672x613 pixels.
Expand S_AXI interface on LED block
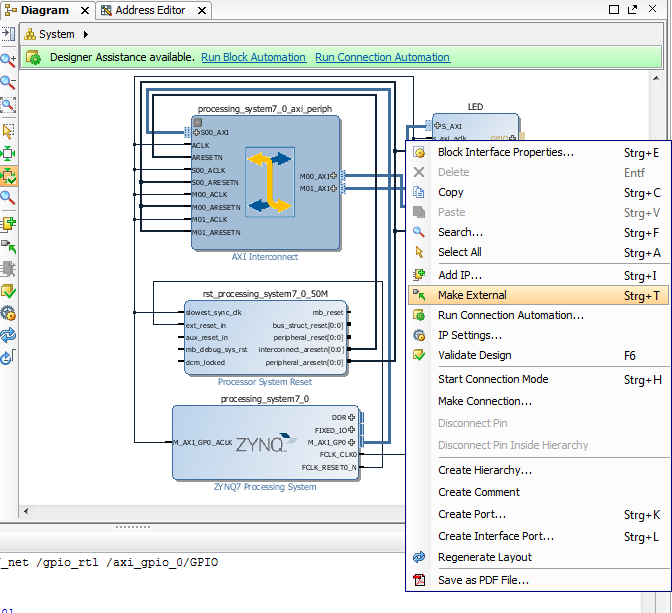(437, 126)
